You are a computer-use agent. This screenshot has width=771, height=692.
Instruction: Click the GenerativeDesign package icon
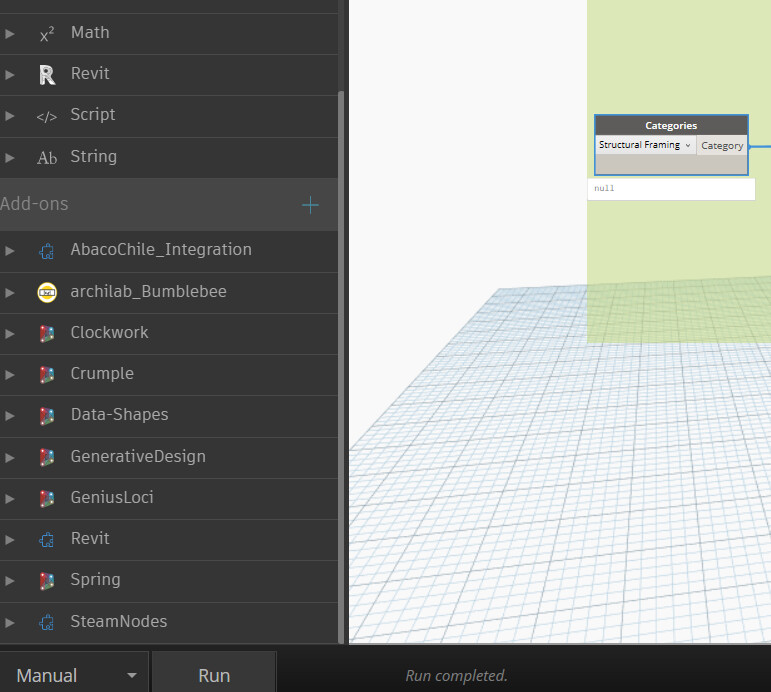(47, 457)
